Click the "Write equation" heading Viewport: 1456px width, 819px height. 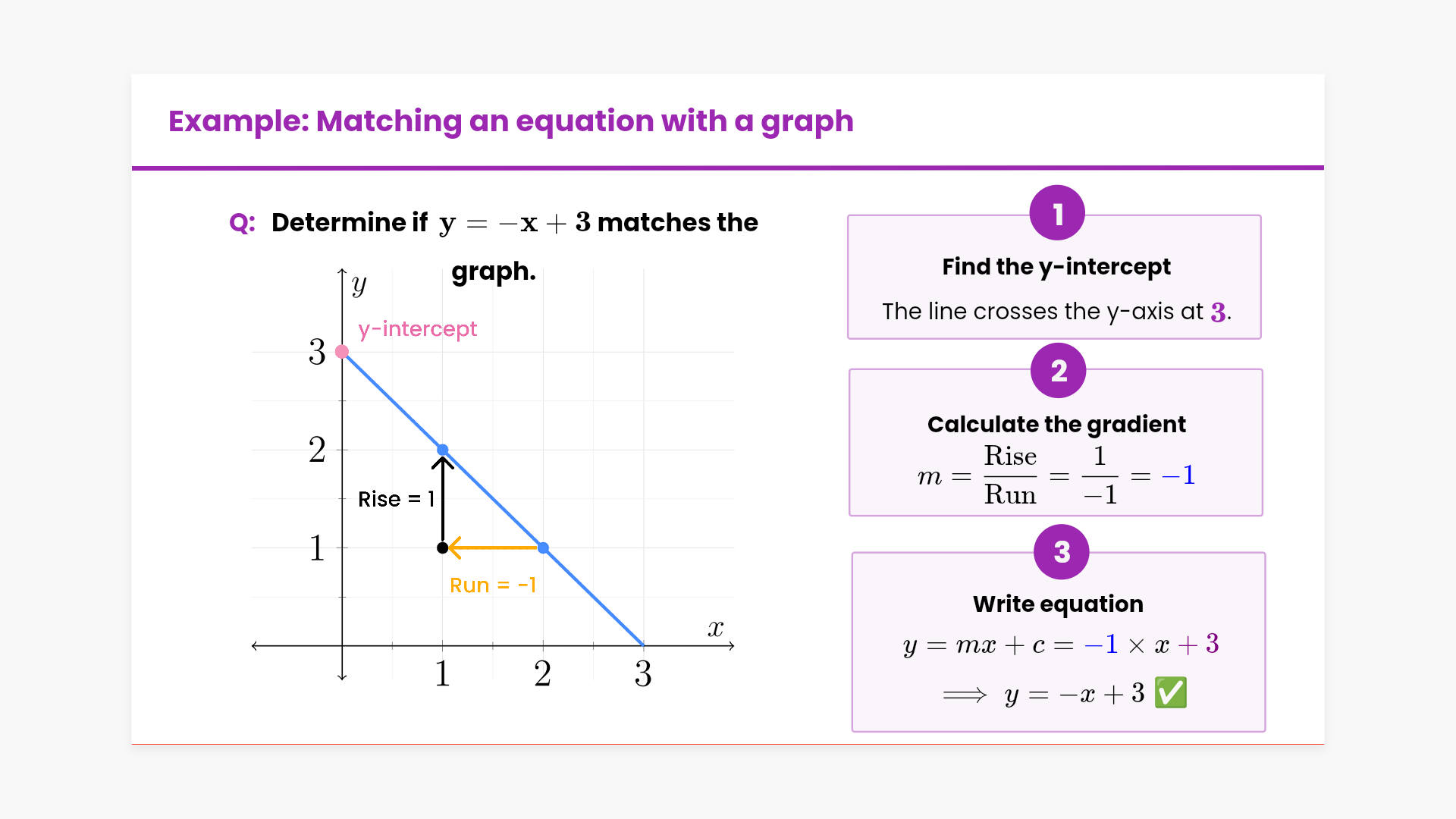(1058, 604)
